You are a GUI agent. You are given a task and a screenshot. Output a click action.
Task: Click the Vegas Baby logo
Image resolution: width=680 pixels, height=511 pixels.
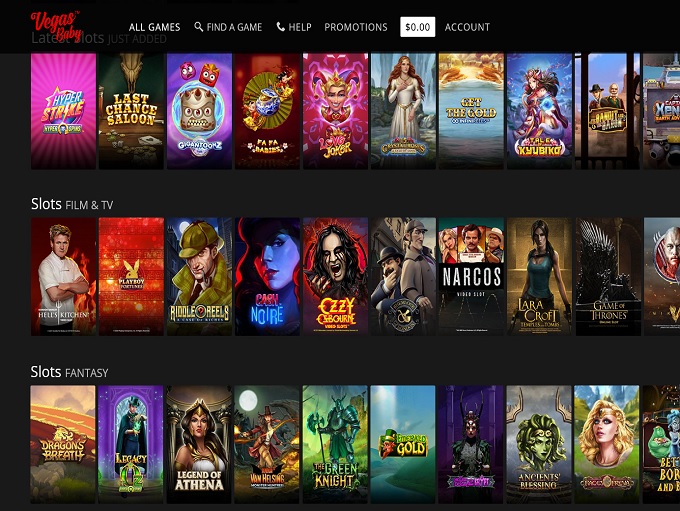(x=56, y=26)
